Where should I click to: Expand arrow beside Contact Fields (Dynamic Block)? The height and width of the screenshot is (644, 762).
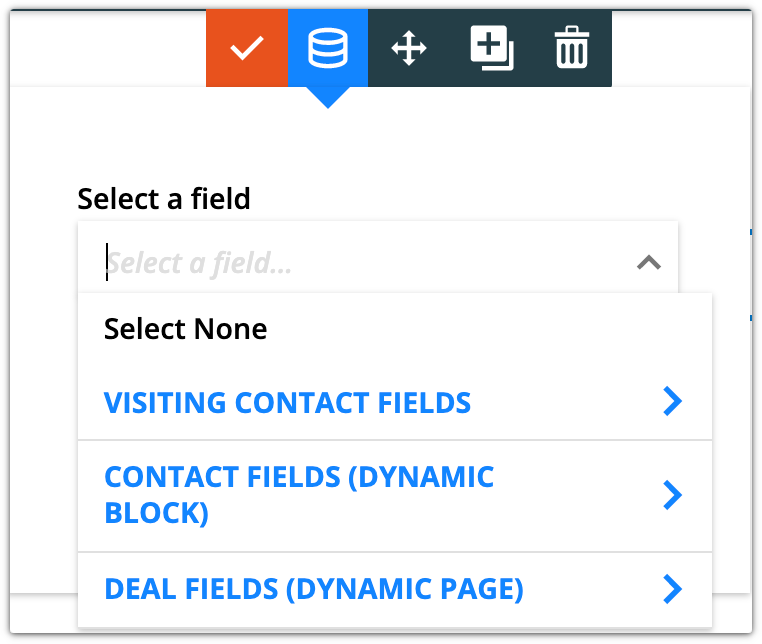[x=673, y=495]
